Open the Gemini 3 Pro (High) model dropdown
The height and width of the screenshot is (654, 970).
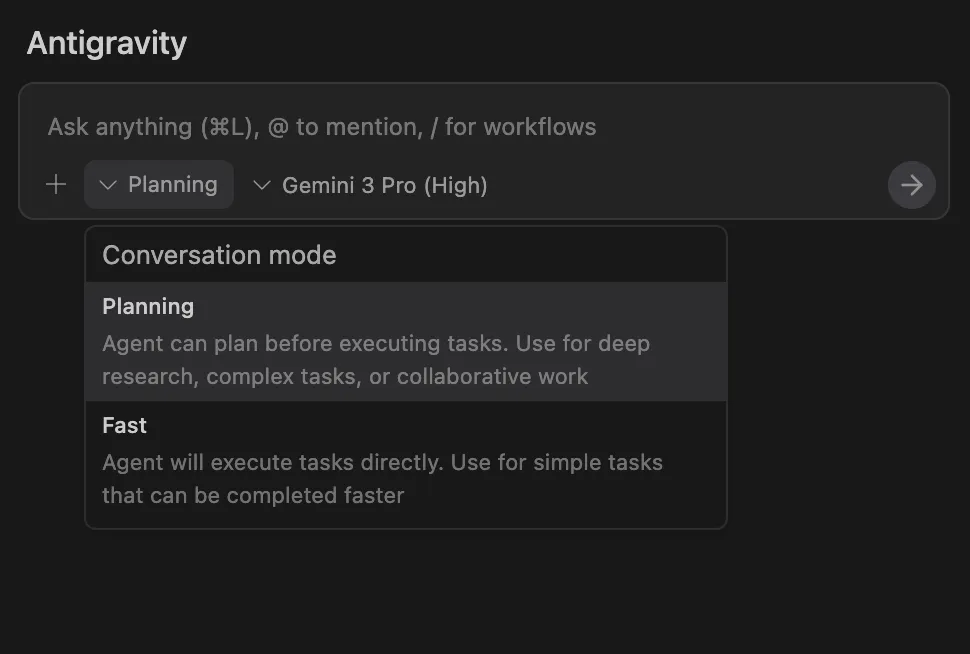[x=371, y=185]
